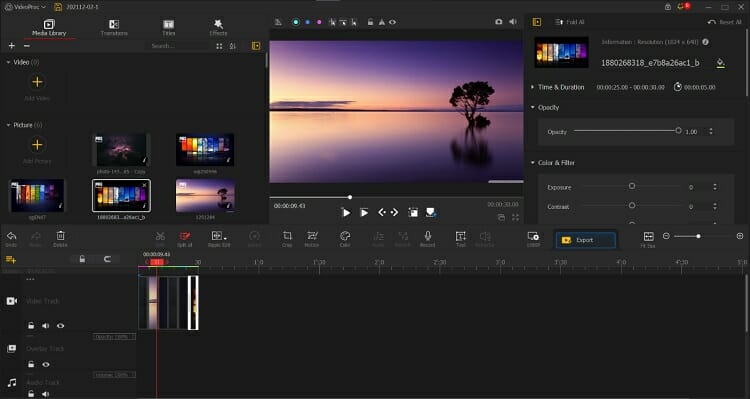Open the Motion tool
750x399 pixels.
tap(312, 236)
